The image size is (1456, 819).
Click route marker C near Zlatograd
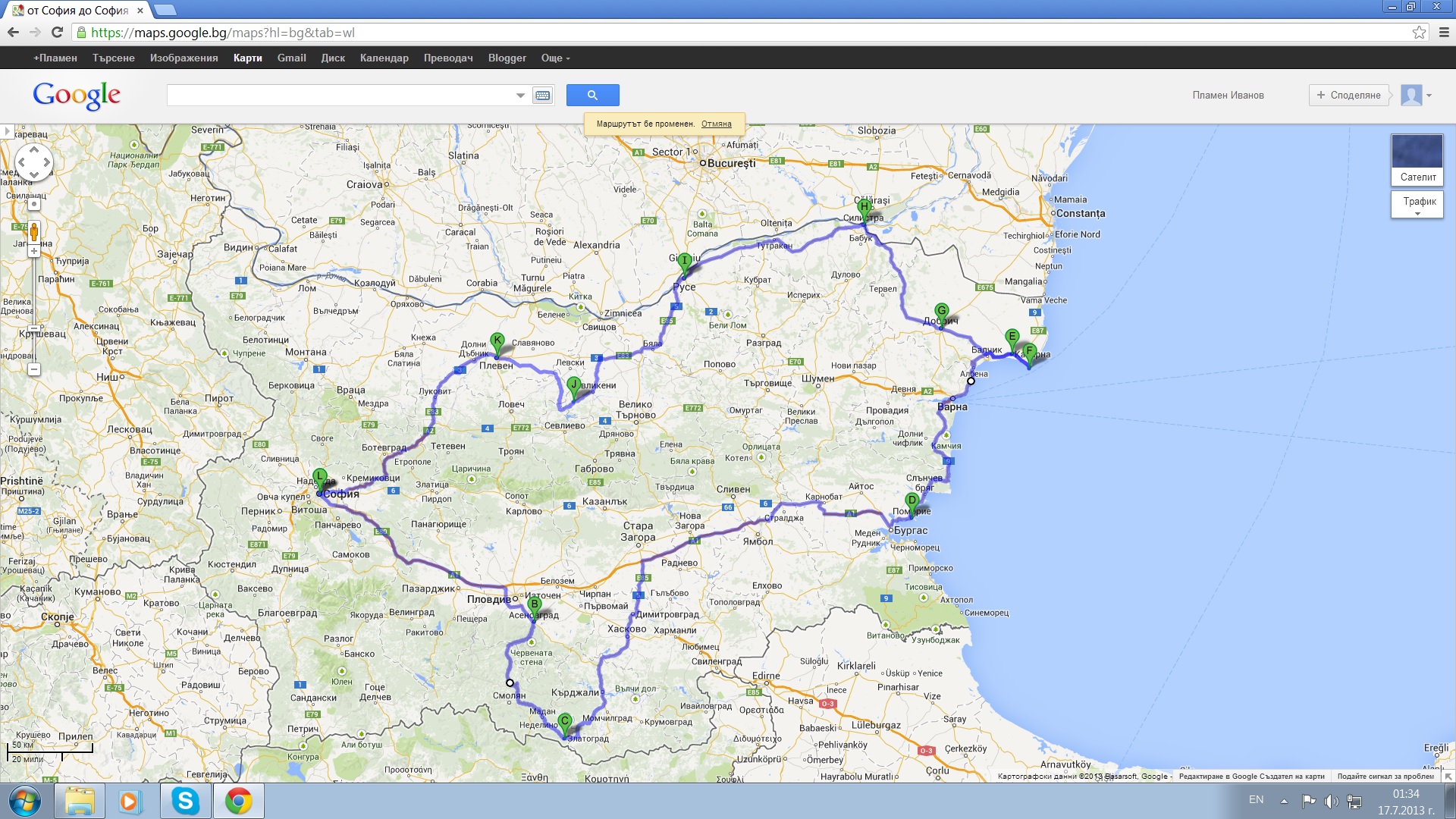pyautogui.click(x=565, y=721)
